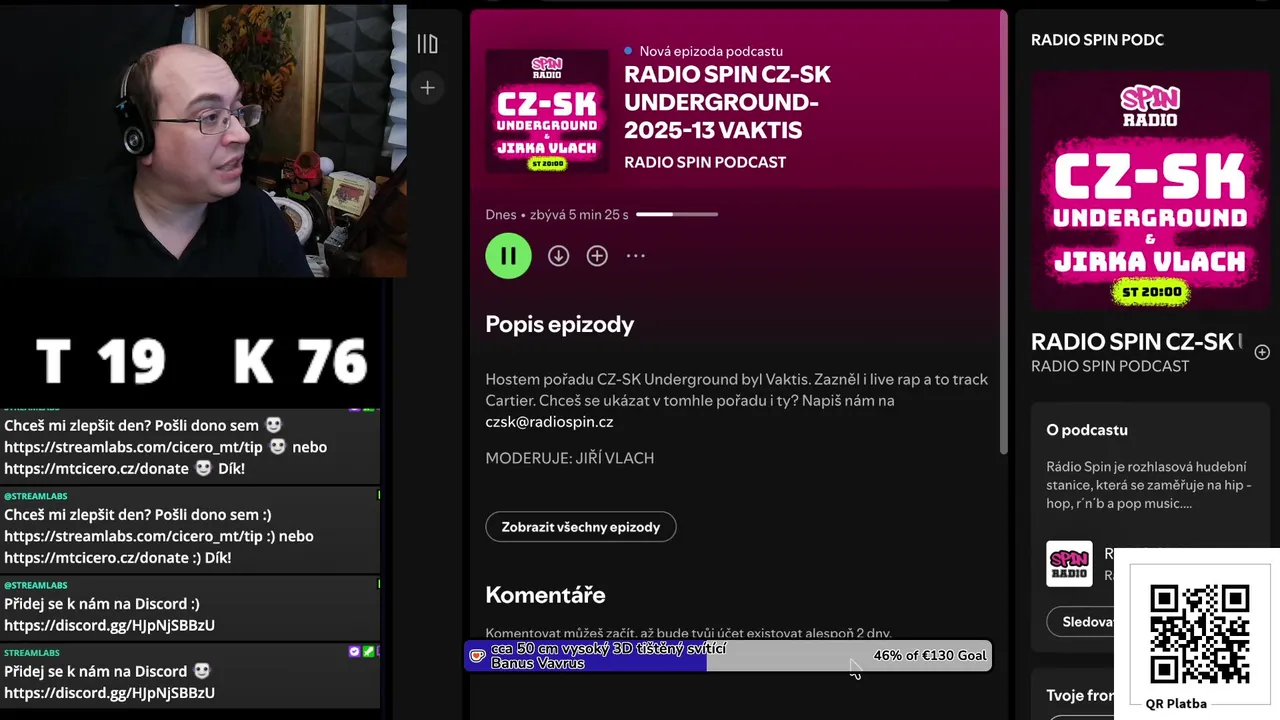Click the episode cover art thumbnail
Image resolution: width=1280 pixels, height=720 pixels.
click(547, 112)
